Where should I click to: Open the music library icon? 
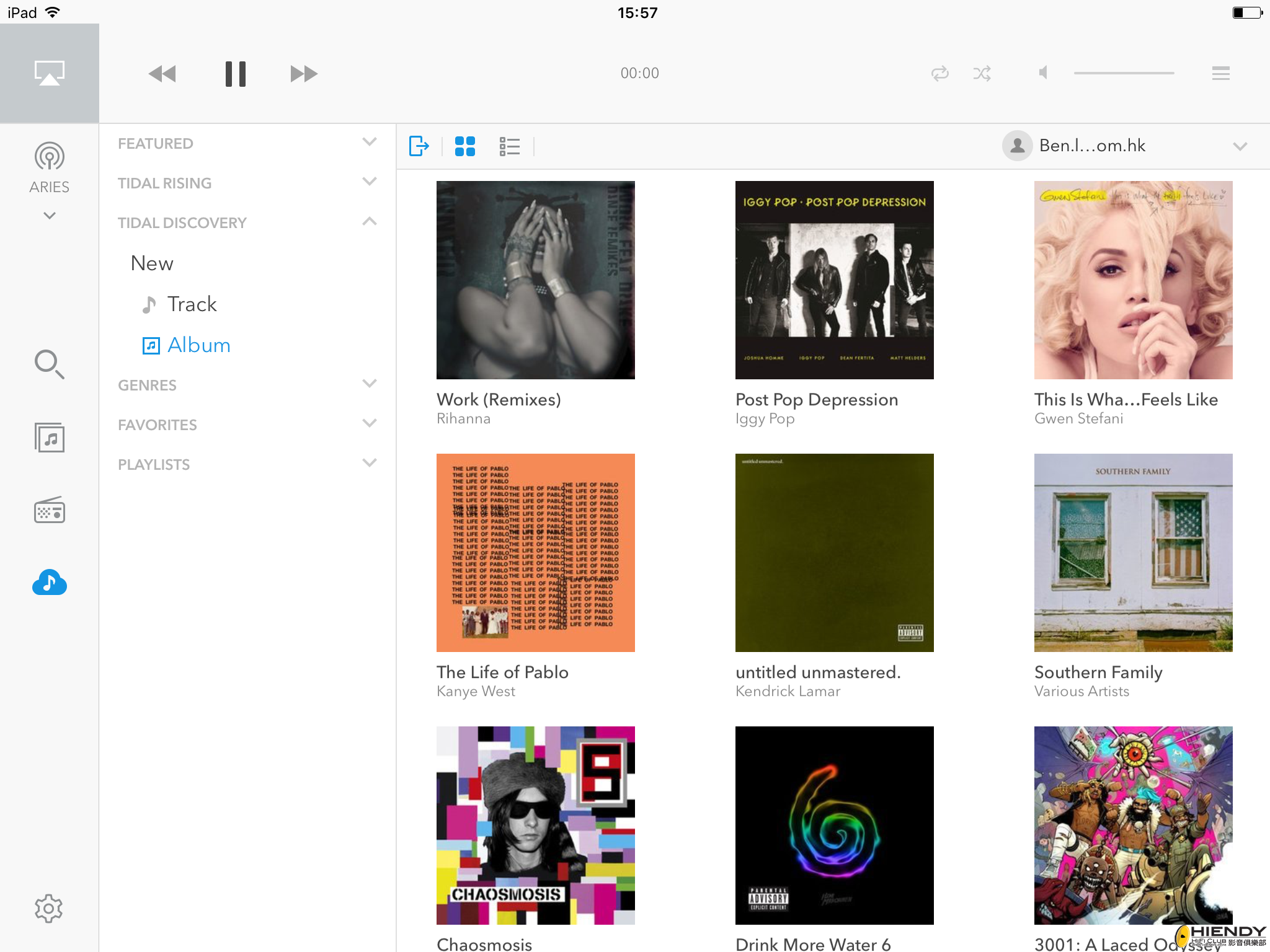[x=50, y=438]
